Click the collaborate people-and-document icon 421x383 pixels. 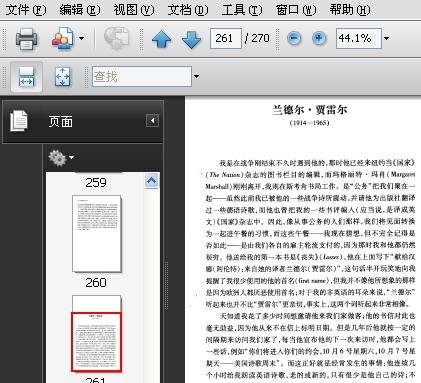pos(63,39)
